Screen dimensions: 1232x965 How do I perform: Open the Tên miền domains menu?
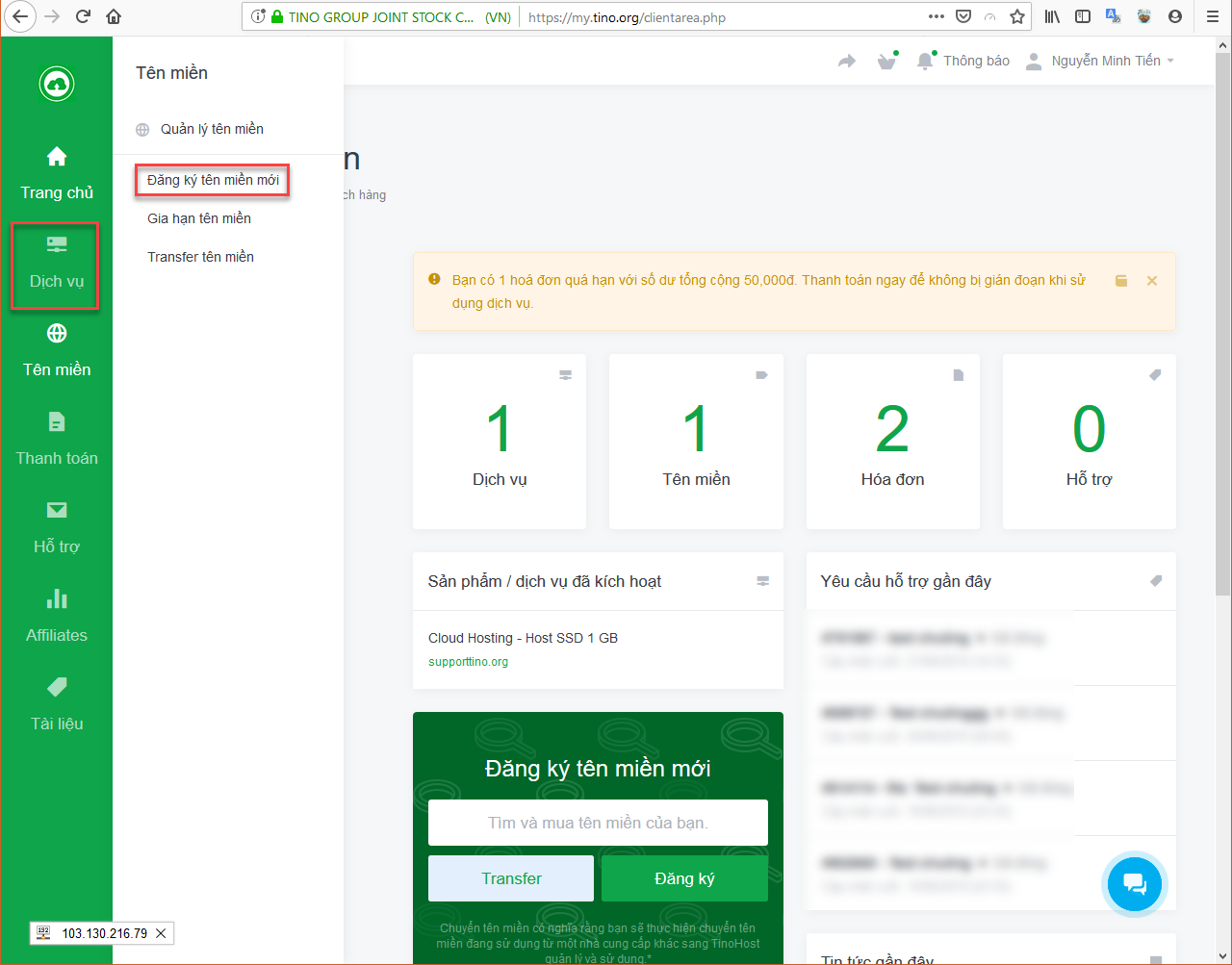point(57,351)
